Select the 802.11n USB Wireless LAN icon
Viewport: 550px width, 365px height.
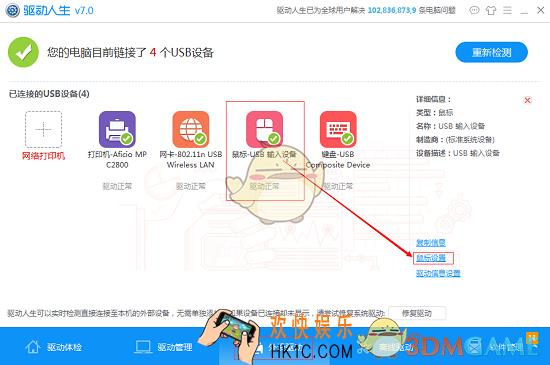point(191,129)
